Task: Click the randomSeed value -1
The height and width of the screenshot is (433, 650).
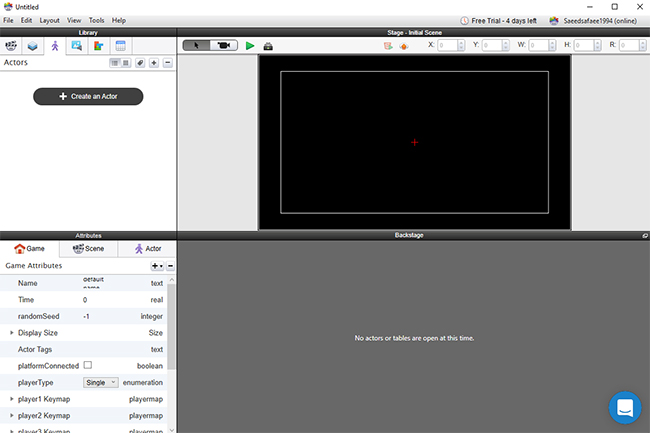Action: (x=86, y=317)
